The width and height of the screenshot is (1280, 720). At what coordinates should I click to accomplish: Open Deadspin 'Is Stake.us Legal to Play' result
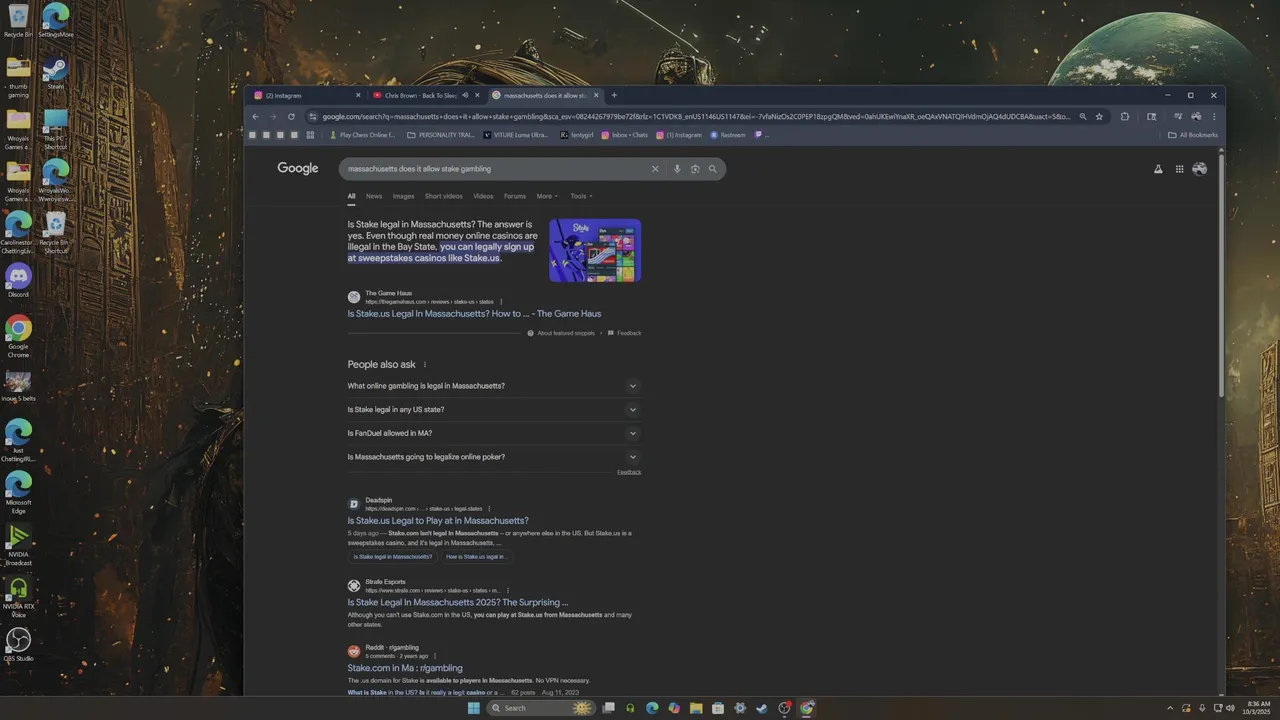pos(438,521)
